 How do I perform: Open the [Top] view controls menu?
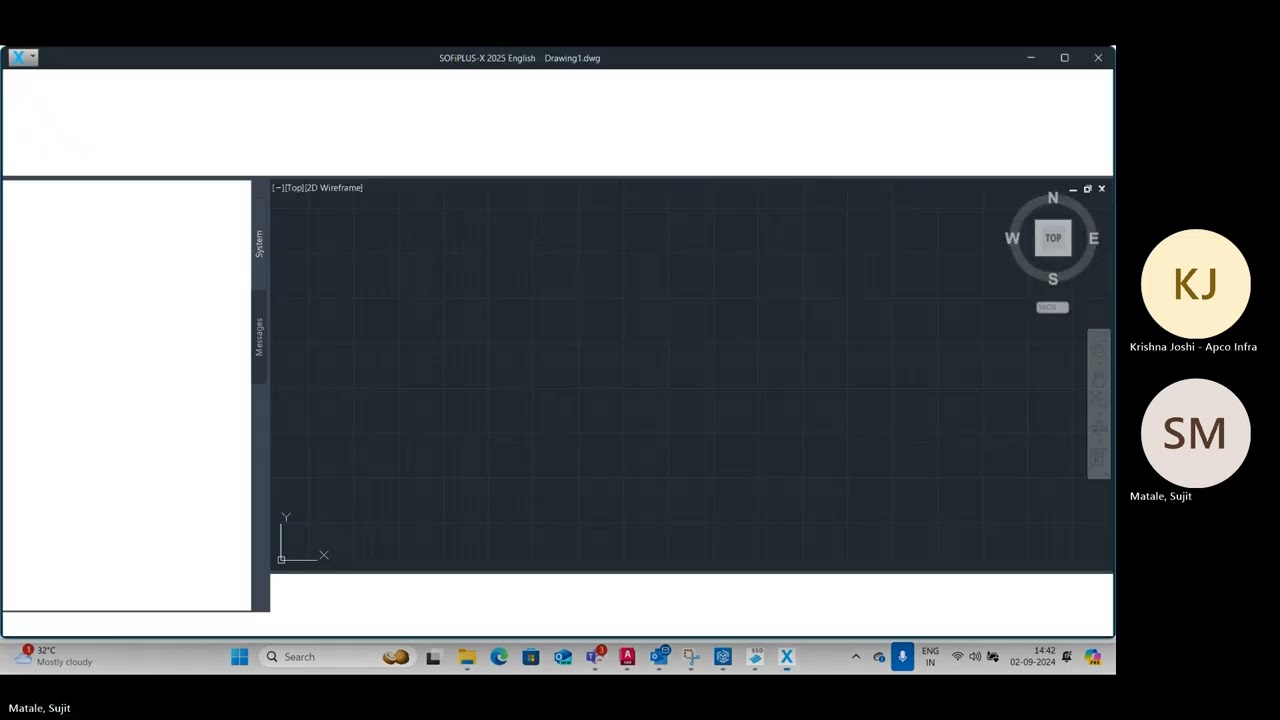coord(293,188)
